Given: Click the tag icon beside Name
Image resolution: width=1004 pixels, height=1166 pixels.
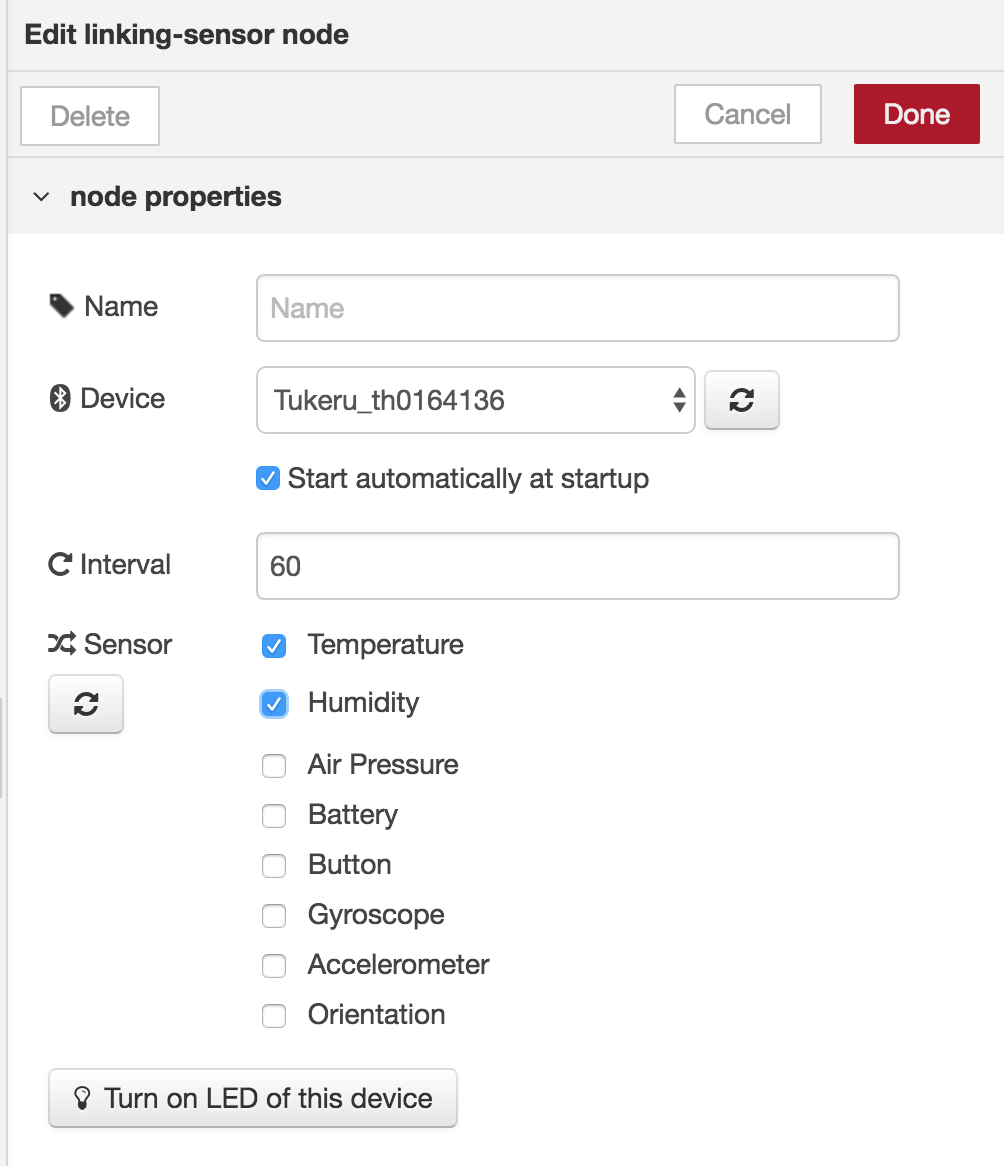Looking at the screenshot, I should [62, 306].
